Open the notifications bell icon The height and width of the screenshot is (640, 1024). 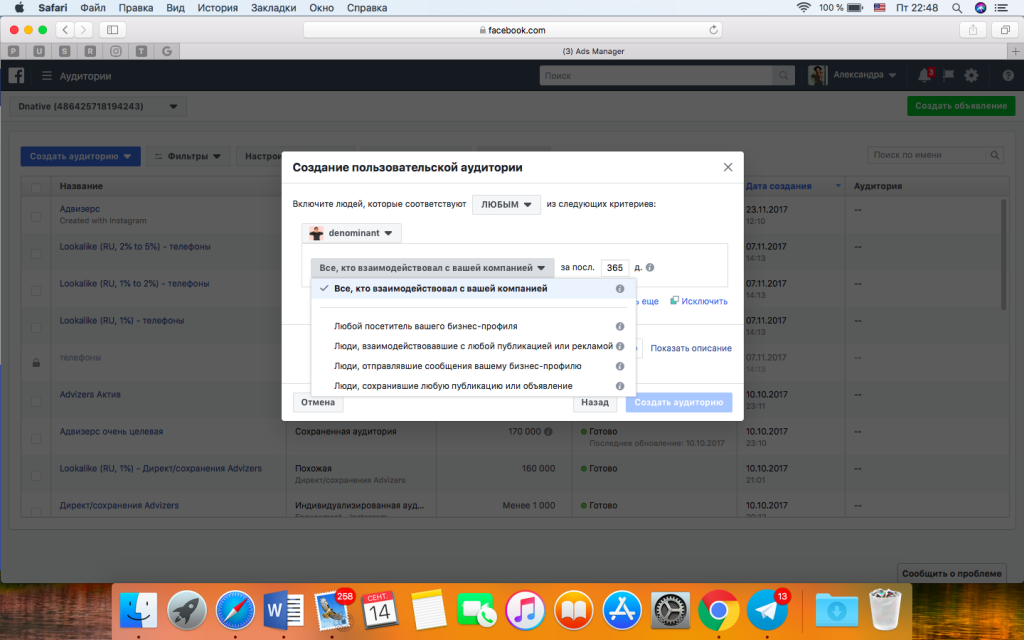pos(923,76)
